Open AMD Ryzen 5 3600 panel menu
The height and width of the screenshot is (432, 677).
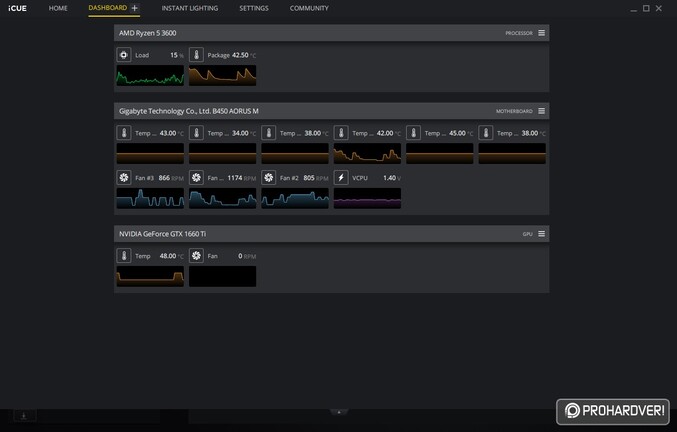pos(541,33)
